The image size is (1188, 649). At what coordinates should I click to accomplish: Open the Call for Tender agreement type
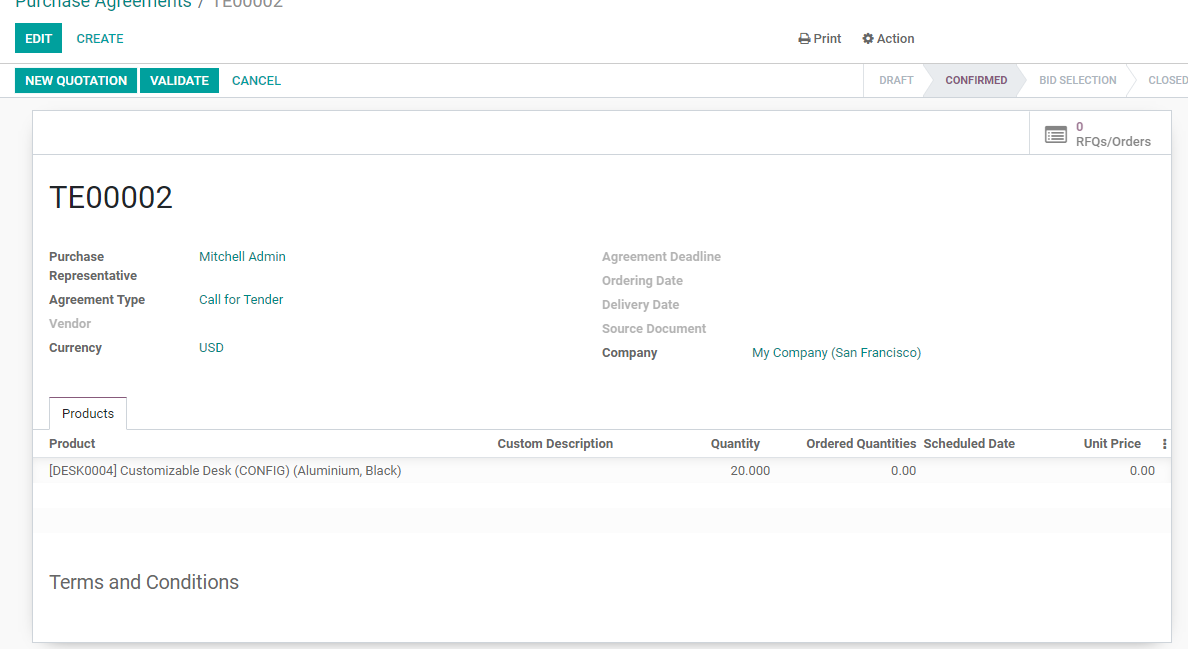pos(241,300)
